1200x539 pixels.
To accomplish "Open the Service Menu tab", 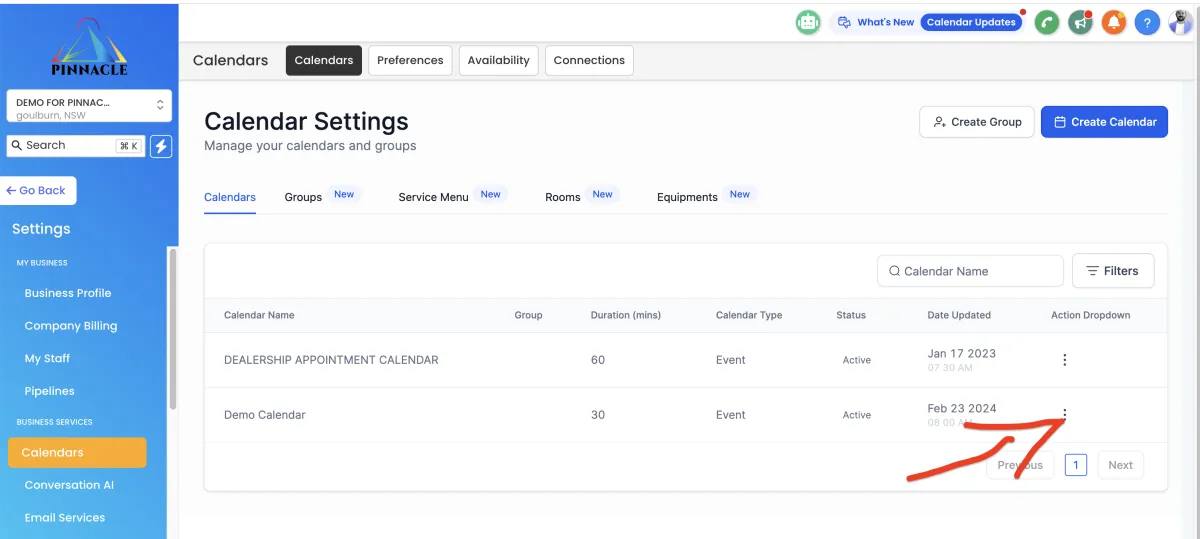I will point(433,197).
